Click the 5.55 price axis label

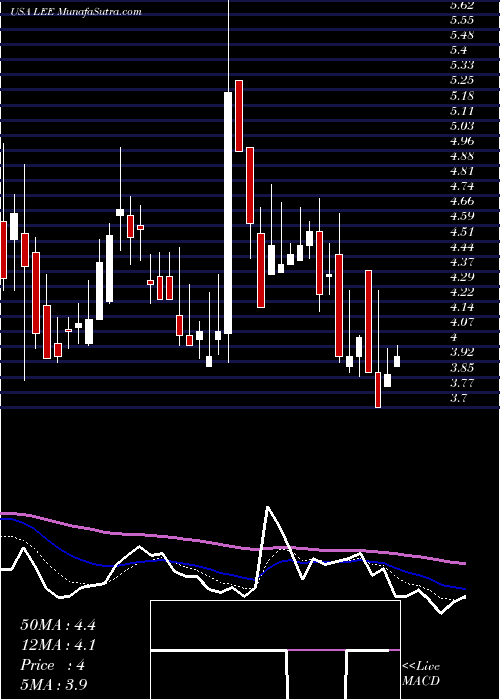tap(462, 20)
